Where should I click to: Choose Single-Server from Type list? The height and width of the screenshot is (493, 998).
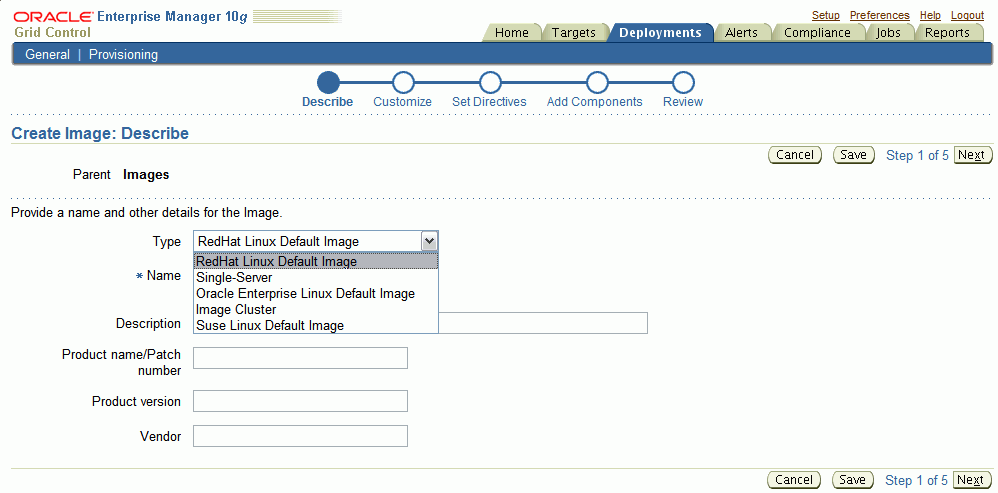(x=316, y=278)
